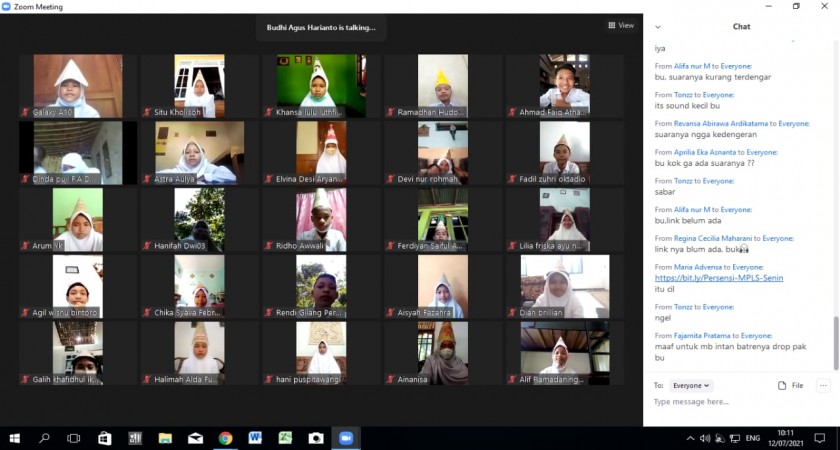Collapse the Chat panel using the chevron

coord(658,27)
